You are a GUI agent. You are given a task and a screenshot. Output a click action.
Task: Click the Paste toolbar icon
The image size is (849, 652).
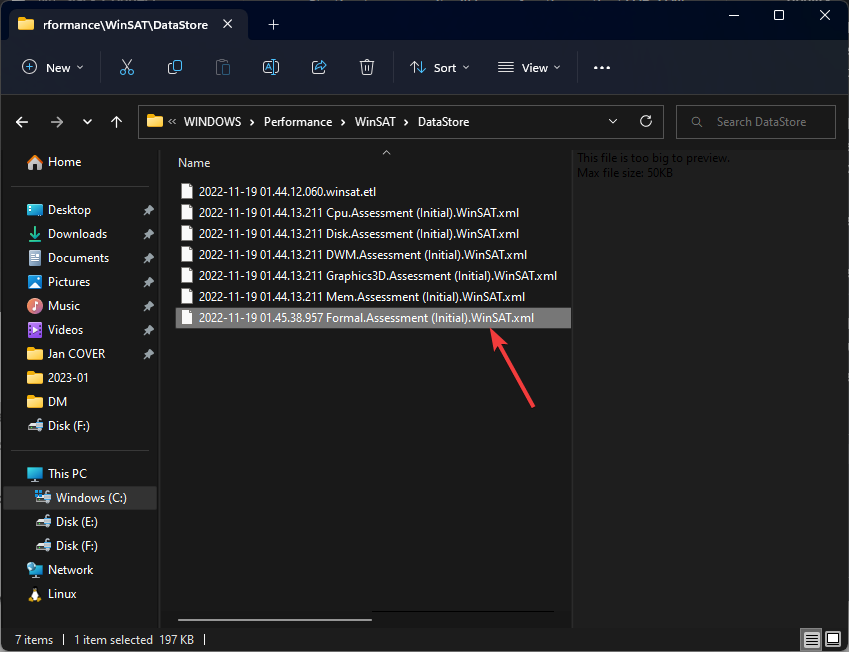(222, 67)
